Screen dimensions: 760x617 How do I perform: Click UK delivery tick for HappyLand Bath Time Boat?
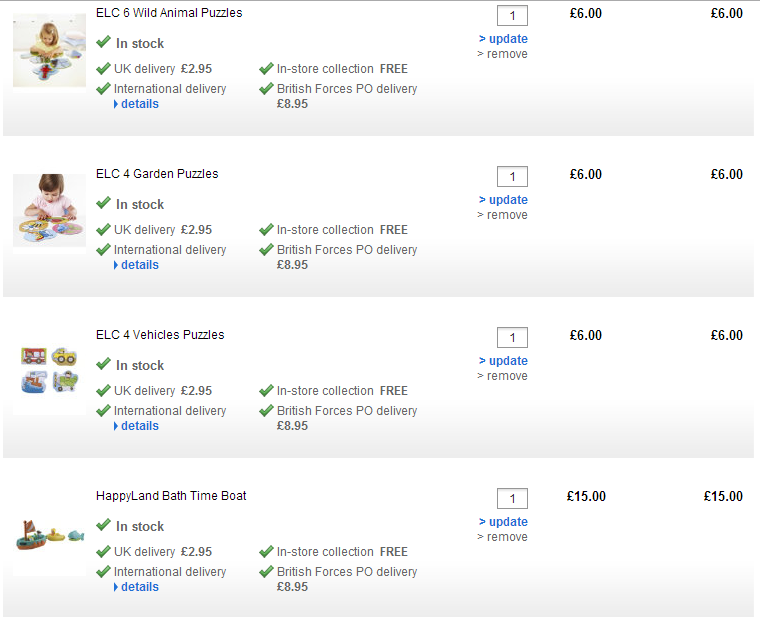103,551
